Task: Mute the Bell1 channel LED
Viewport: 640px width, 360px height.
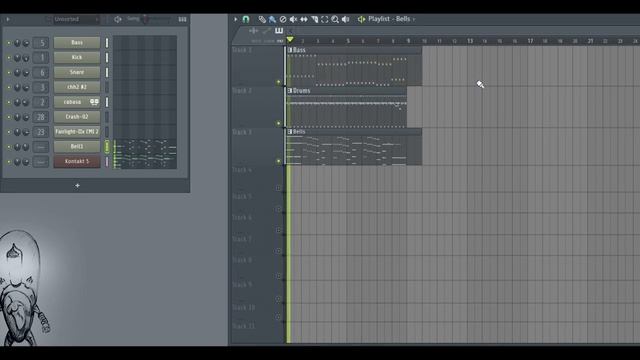Action: [9, 147]
